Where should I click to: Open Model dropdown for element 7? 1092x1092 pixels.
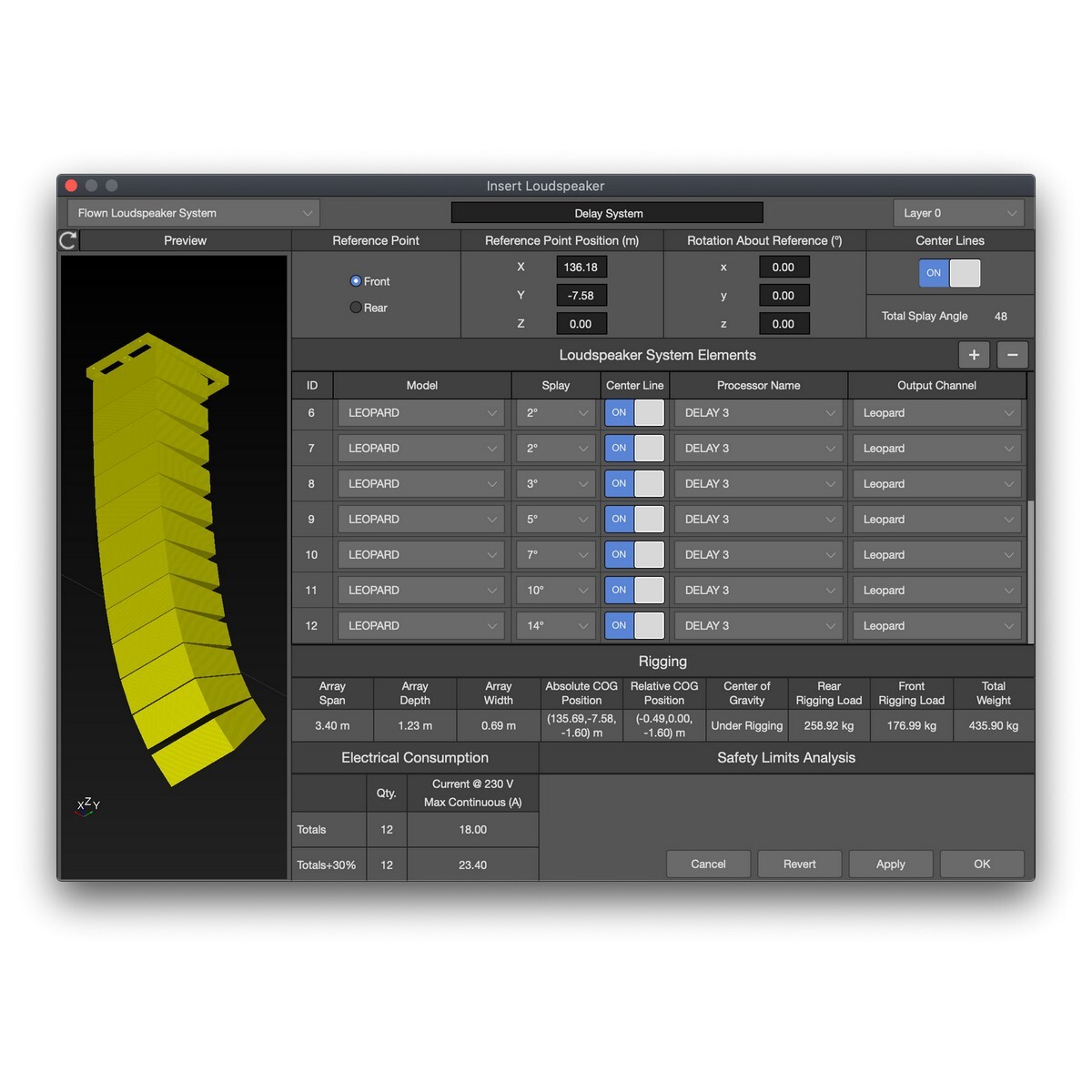coord(421,449)
